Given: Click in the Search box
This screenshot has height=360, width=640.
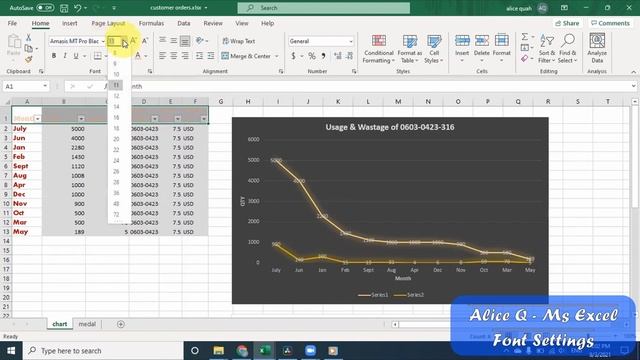Looking at the screenshot, I should tap(324, 8).
